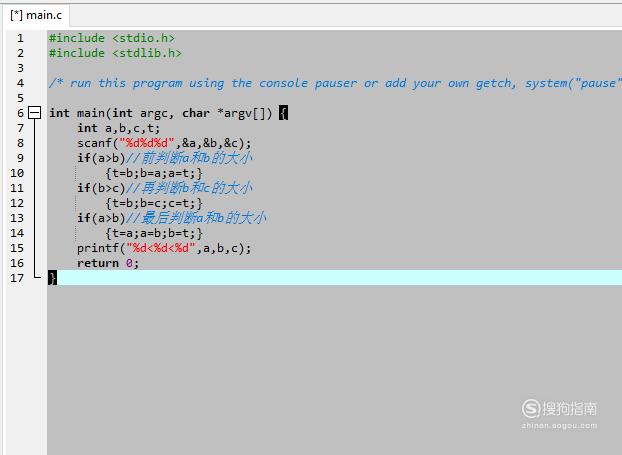This screenshot has height=455, width=622.
Task: Click the {t=a;a=b;b=t;} swap statement
Action: 154,233
